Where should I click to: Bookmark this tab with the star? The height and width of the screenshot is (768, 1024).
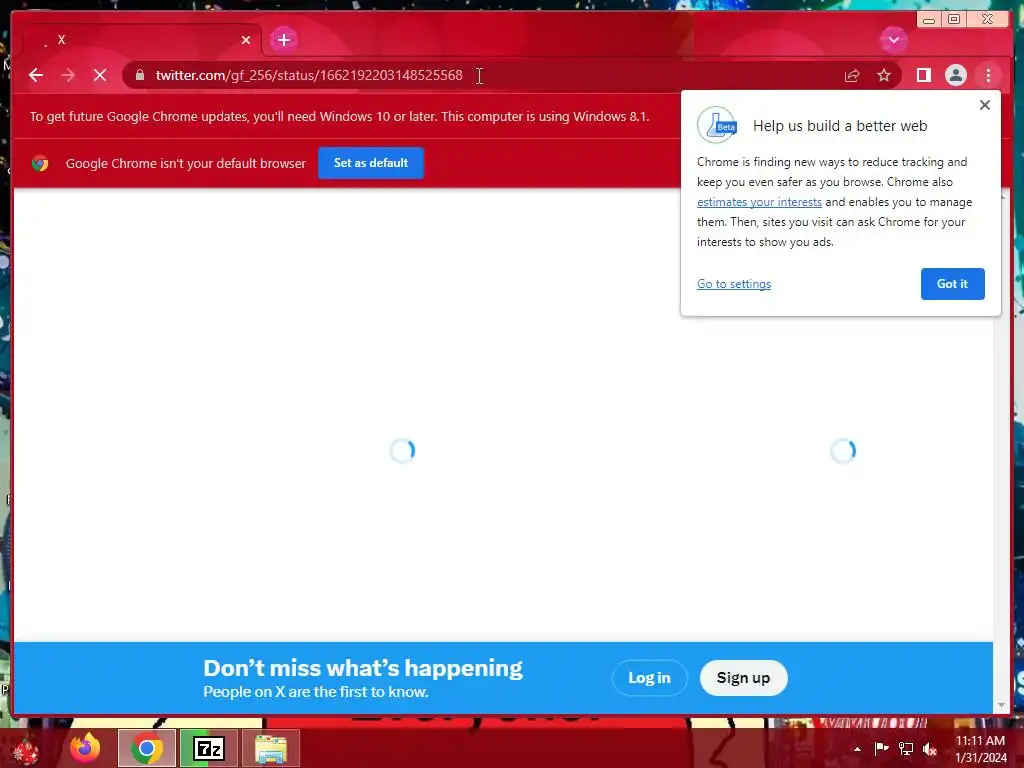tap(884, 76)
